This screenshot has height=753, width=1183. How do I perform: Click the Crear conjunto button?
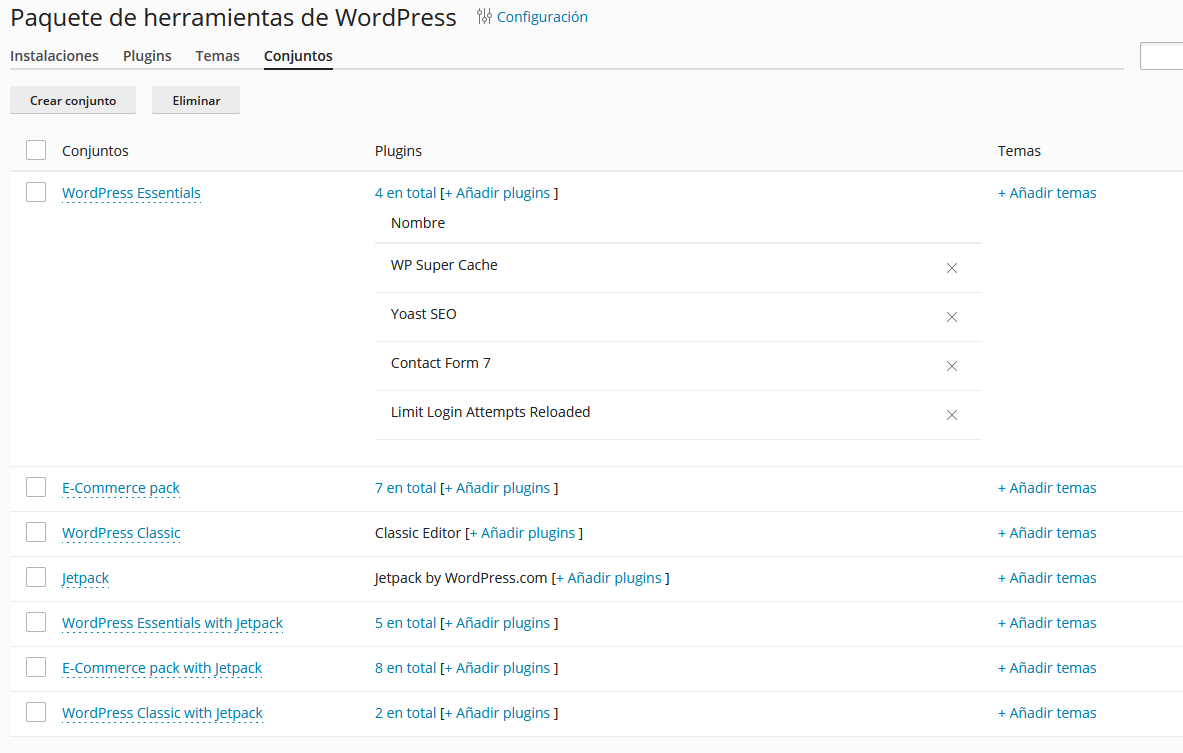point(73,100)
